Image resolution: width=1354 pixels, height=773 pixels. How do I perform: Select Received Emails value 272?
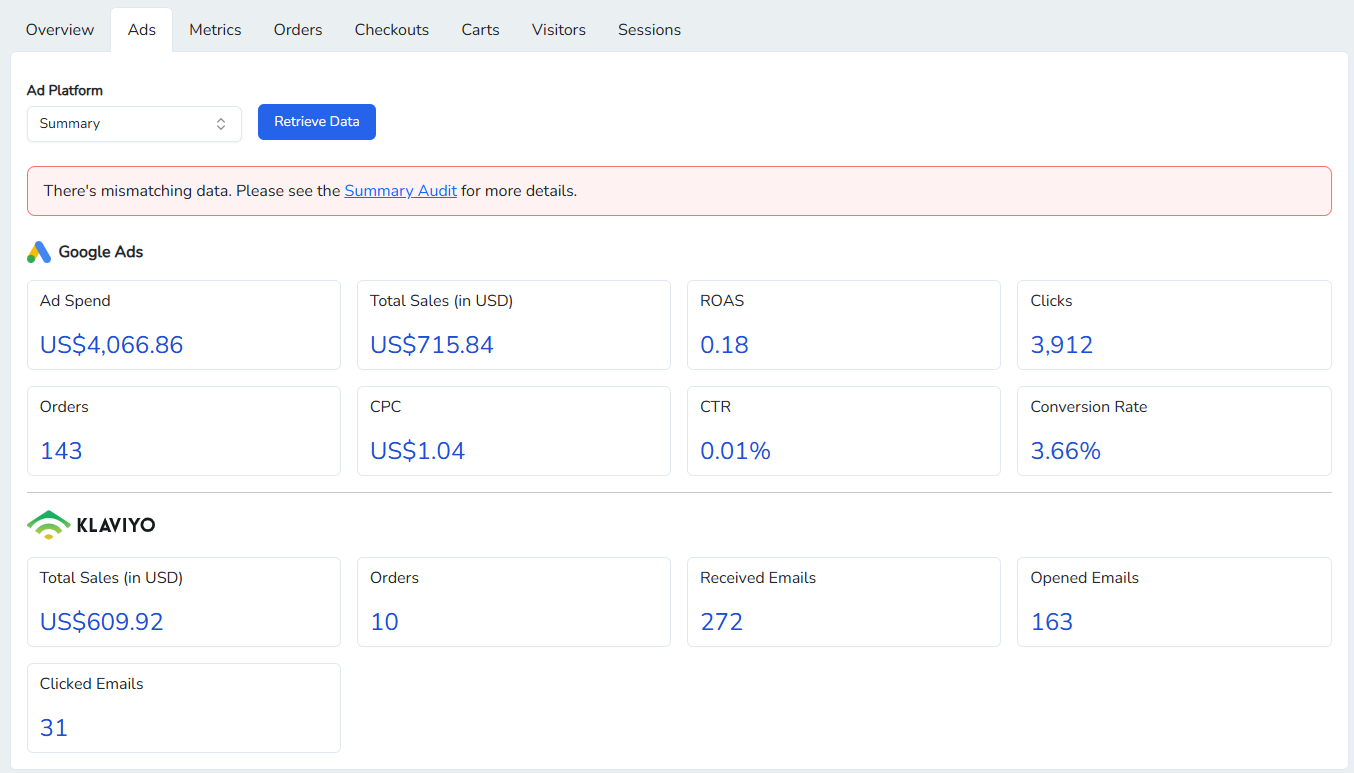pos(722,622)
